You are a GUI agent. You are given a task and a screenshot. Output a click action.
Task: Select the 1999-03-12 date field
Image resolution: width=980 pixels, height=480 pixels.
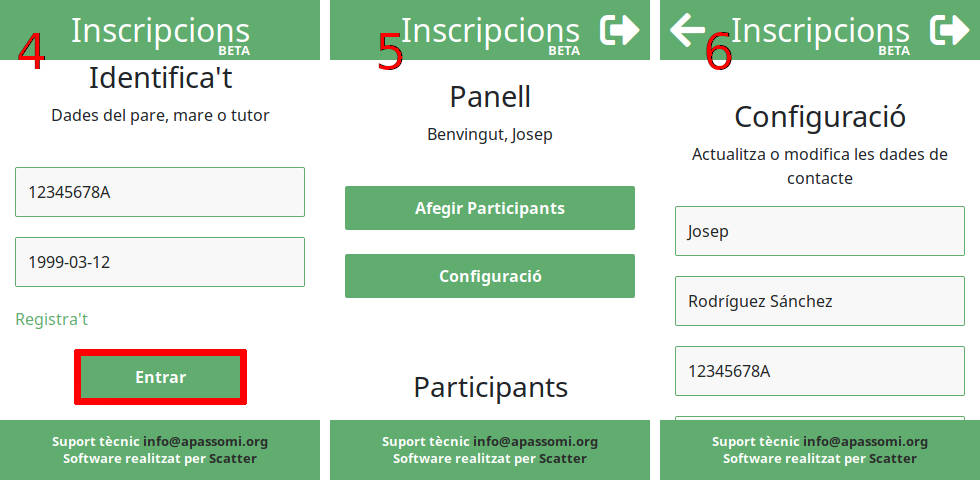pyautogui.click(x=160, y=262)
